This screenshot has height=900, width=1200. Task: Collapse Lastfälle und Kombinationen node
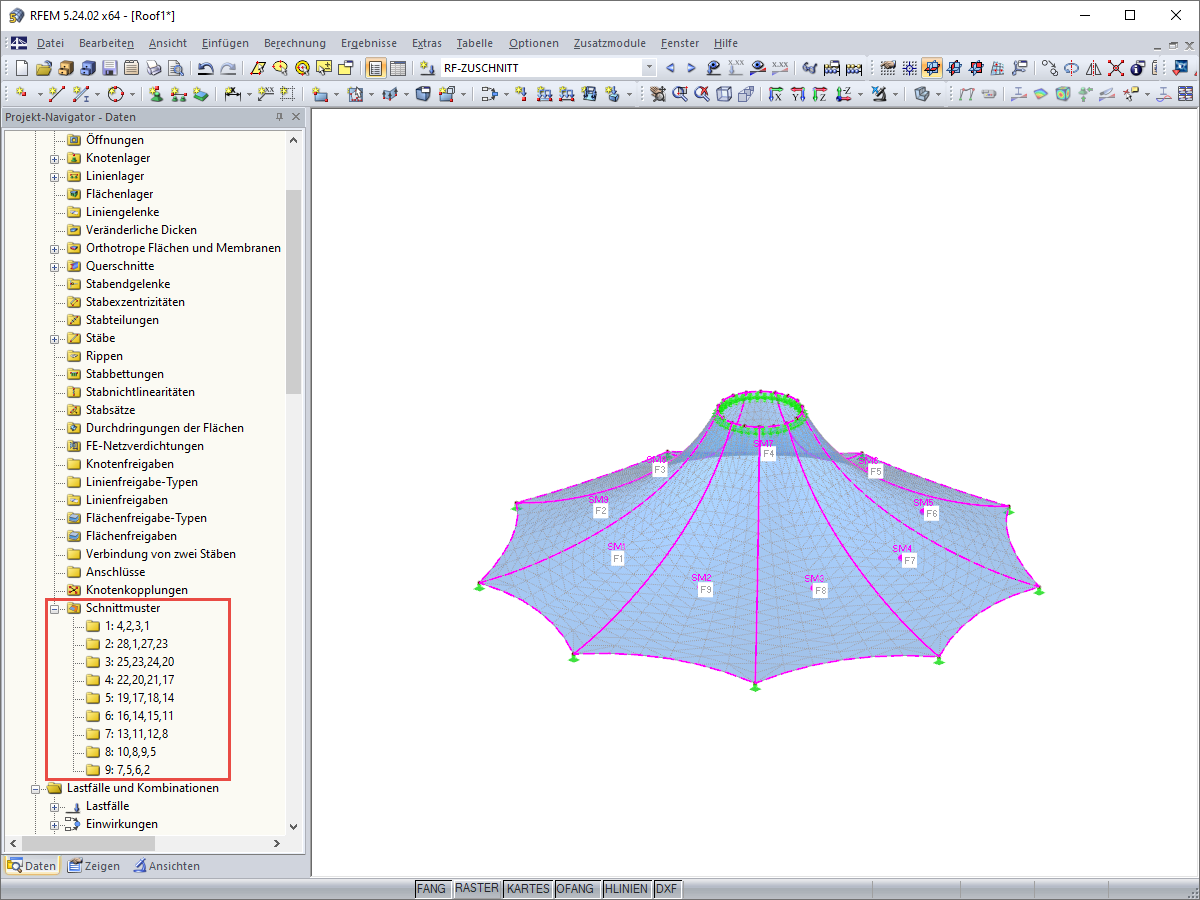point(37,788)
